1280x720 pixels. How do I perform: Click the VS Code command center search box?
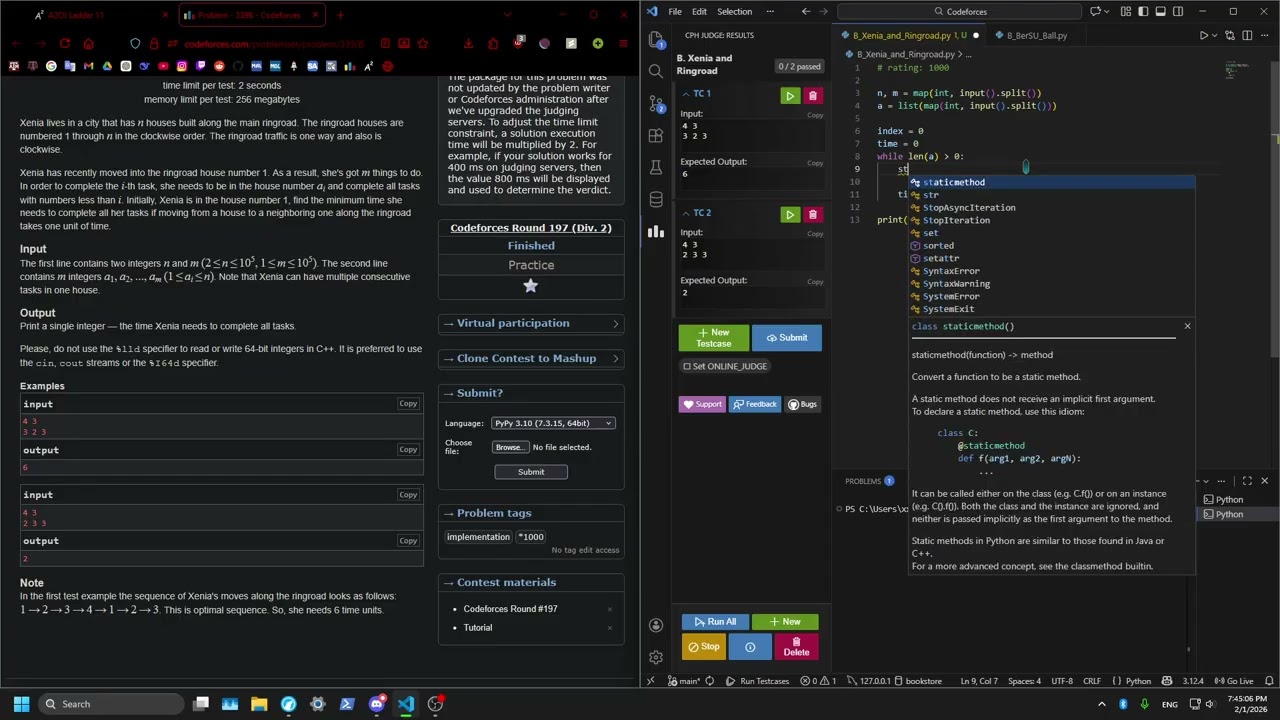(x=960, y=11)
